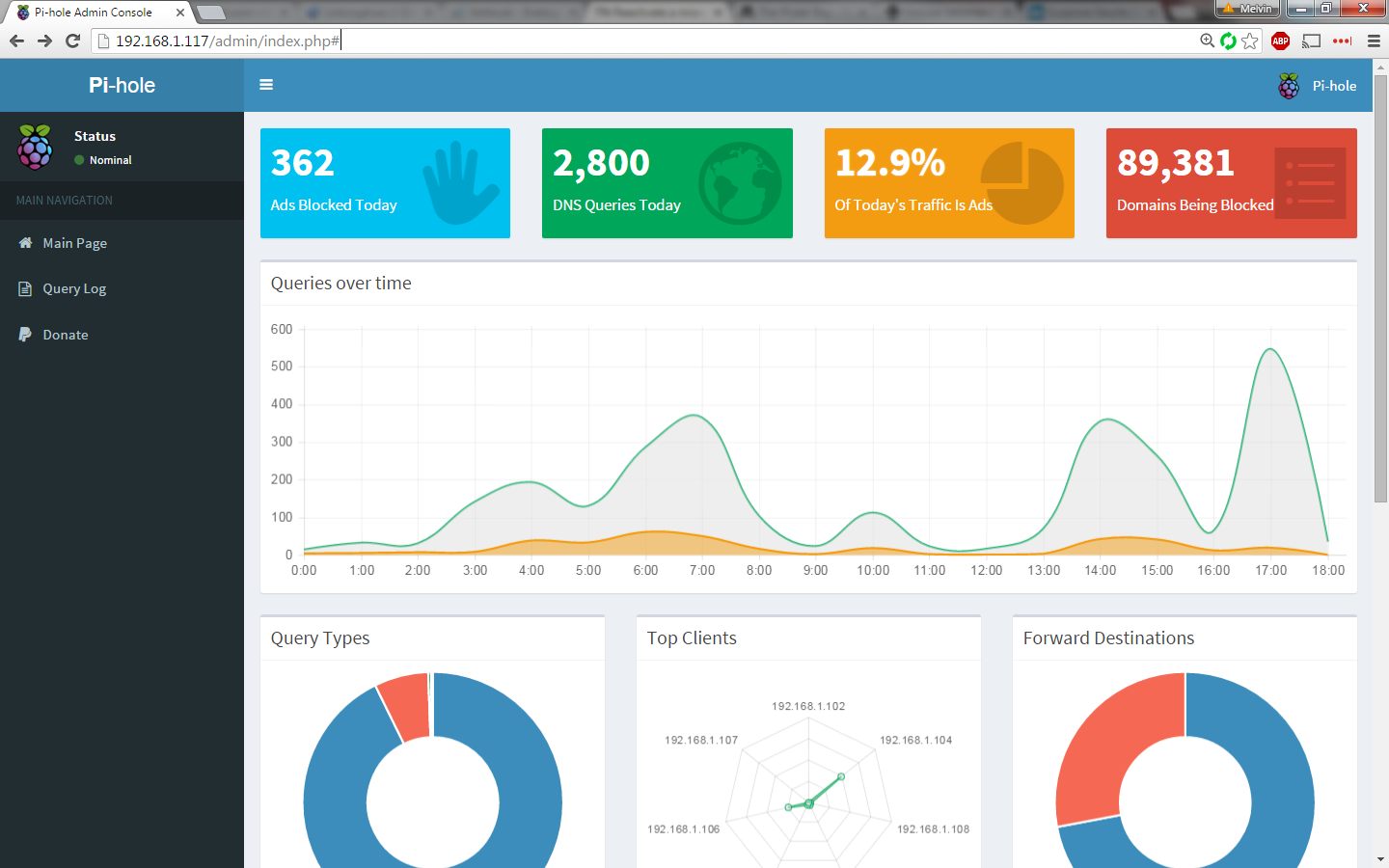Click the Query Types heading
This screenshot has height=868, width=1389.
(320, 638)
